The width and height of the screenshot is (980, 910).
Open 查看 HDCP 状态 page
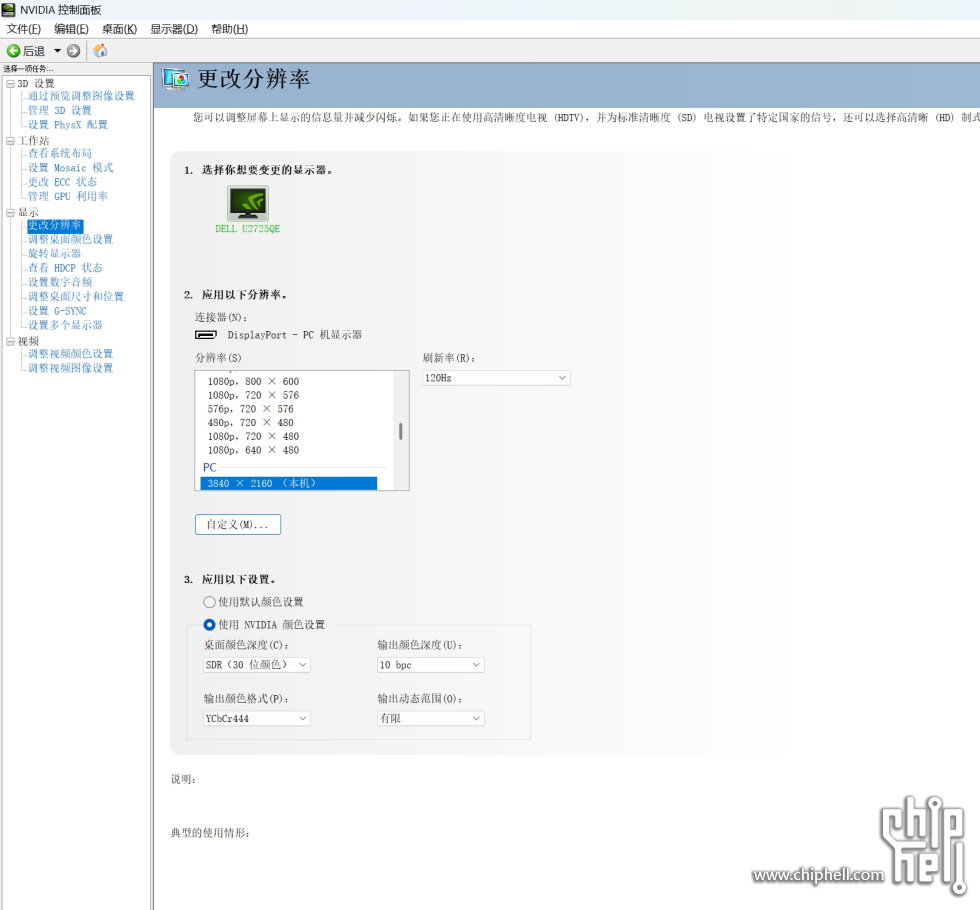(x=65, y=268)
